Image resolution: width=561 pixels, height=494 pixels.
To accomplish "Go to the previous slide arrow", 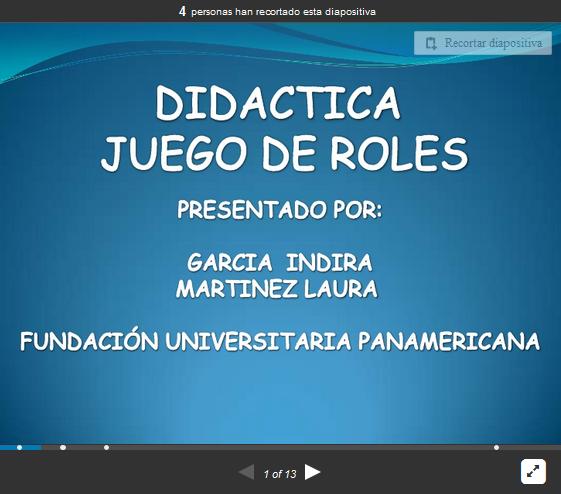I will (246, 472).
